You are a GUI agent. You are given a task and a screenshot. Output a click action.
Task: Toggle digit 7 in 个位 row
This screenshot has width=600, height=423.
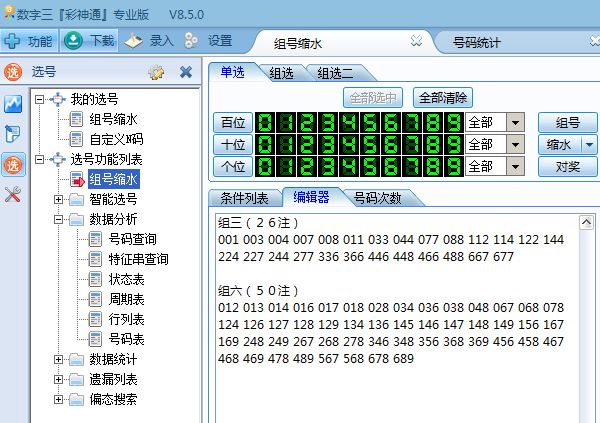click(412, 167)
